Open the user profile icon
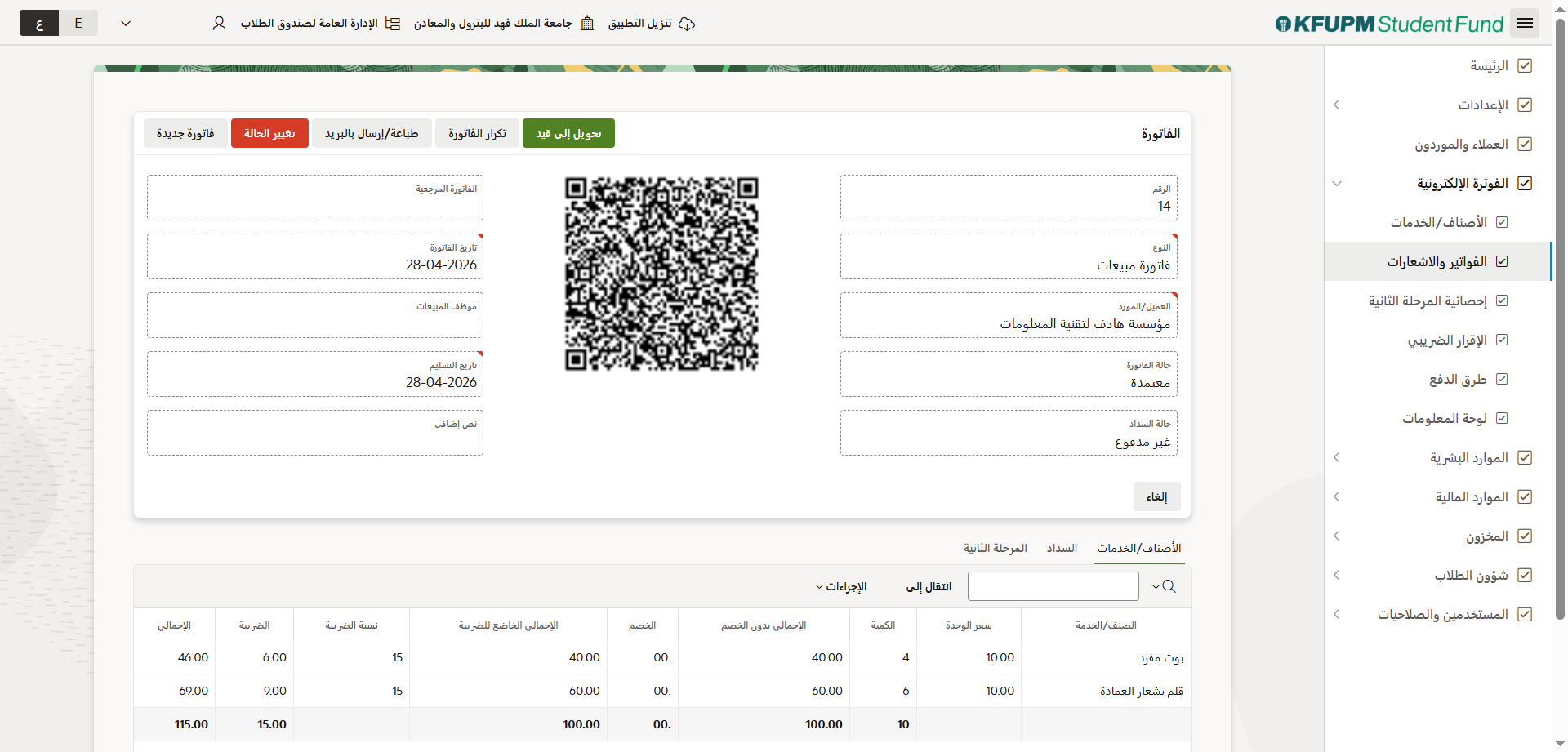1568x752 pixels. tap(219, 24)
